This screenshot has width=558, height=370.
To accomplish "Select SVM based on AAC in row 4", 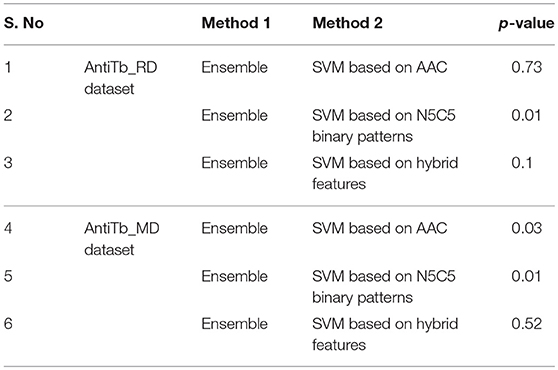I will point(379,228).
